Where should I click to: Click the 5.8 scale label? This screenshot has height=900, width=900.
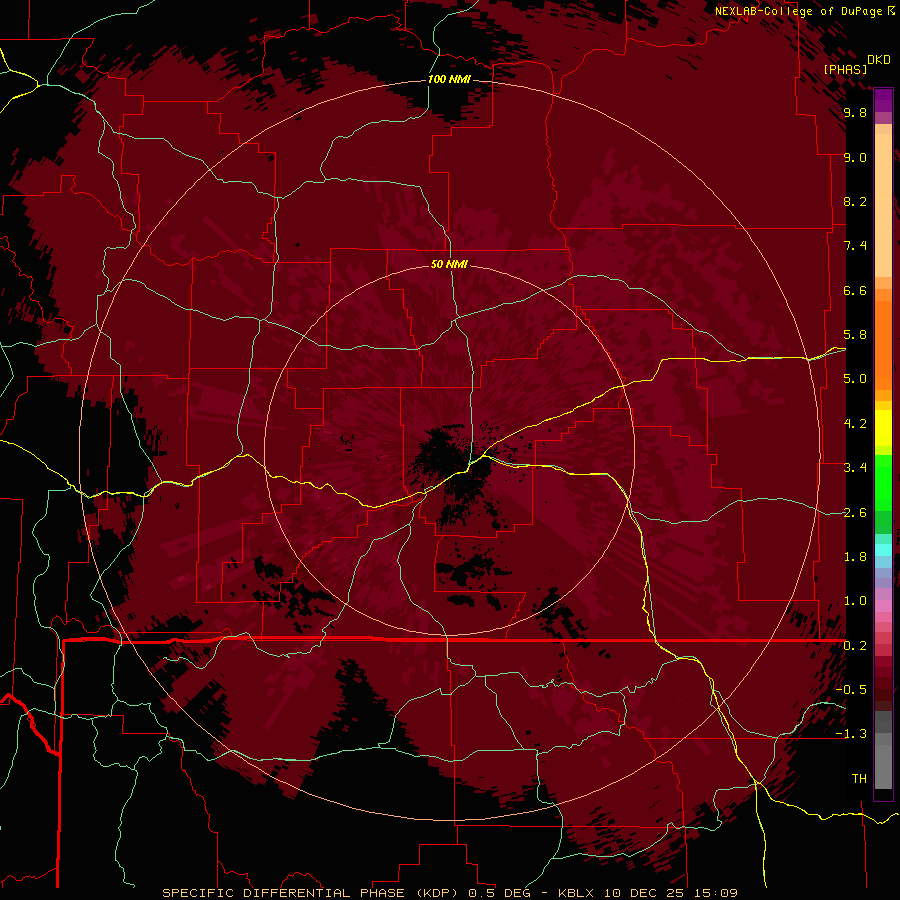[x=855, y=335]
